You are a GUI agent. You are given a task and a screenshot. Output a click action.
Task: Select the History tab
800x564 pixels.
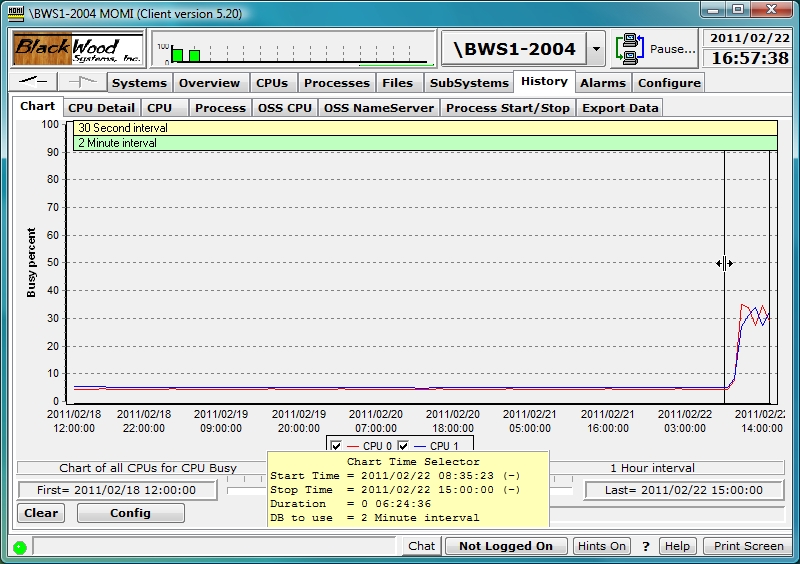544,81
